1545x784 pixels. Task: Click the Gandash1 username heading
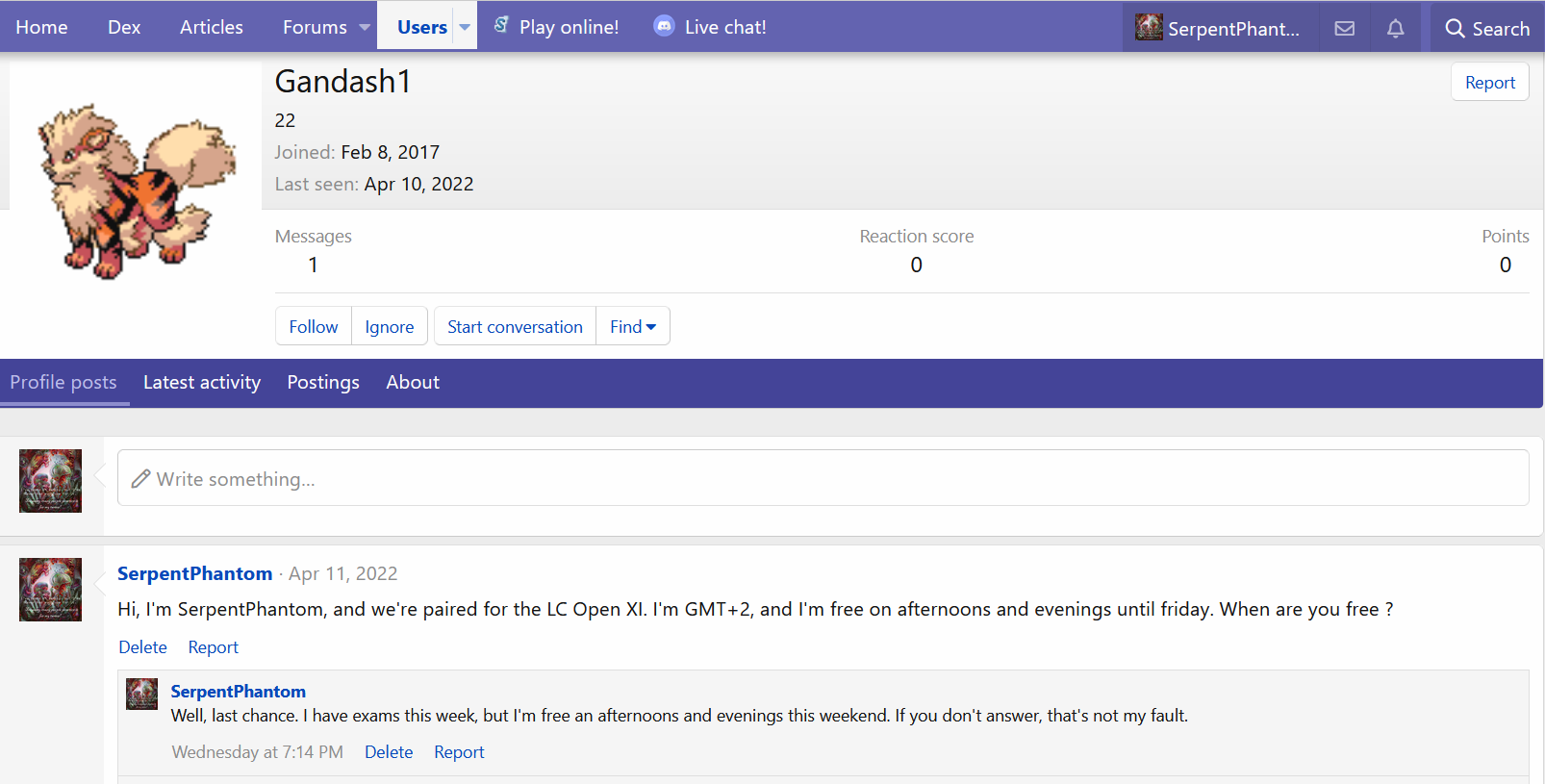pos(342,82)
